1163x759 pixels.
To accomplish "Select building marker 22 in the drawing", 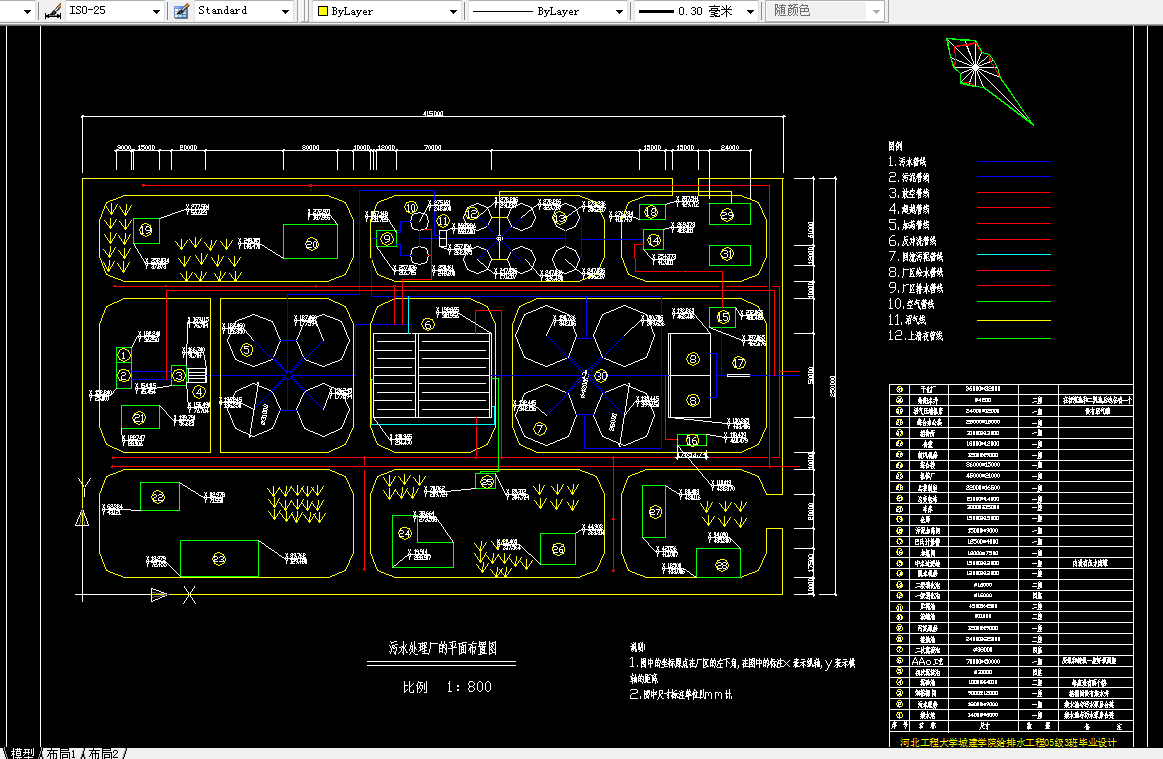I will [x=158, y=497].
